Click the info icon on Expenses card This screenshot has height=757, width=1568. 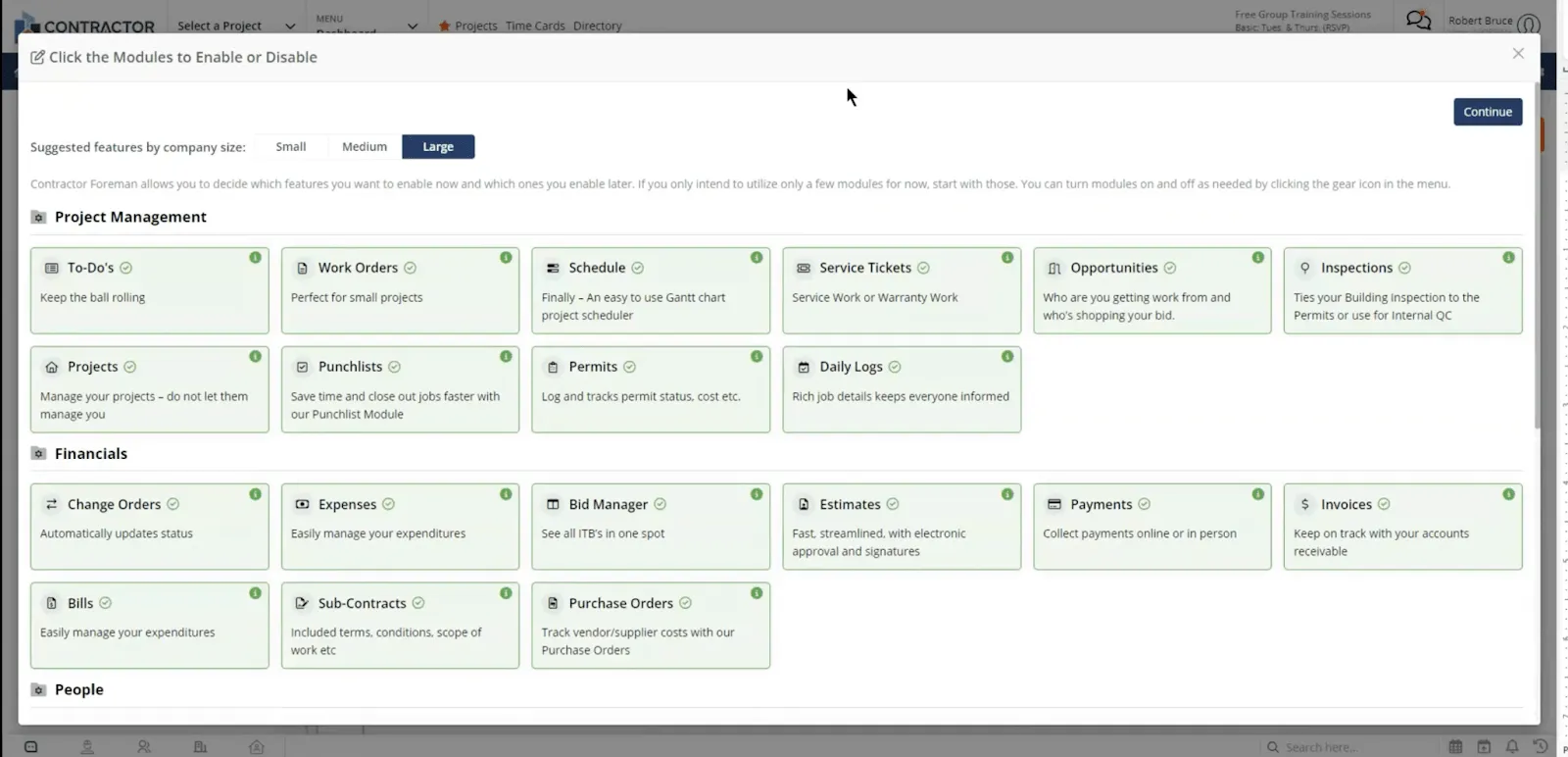506,494
